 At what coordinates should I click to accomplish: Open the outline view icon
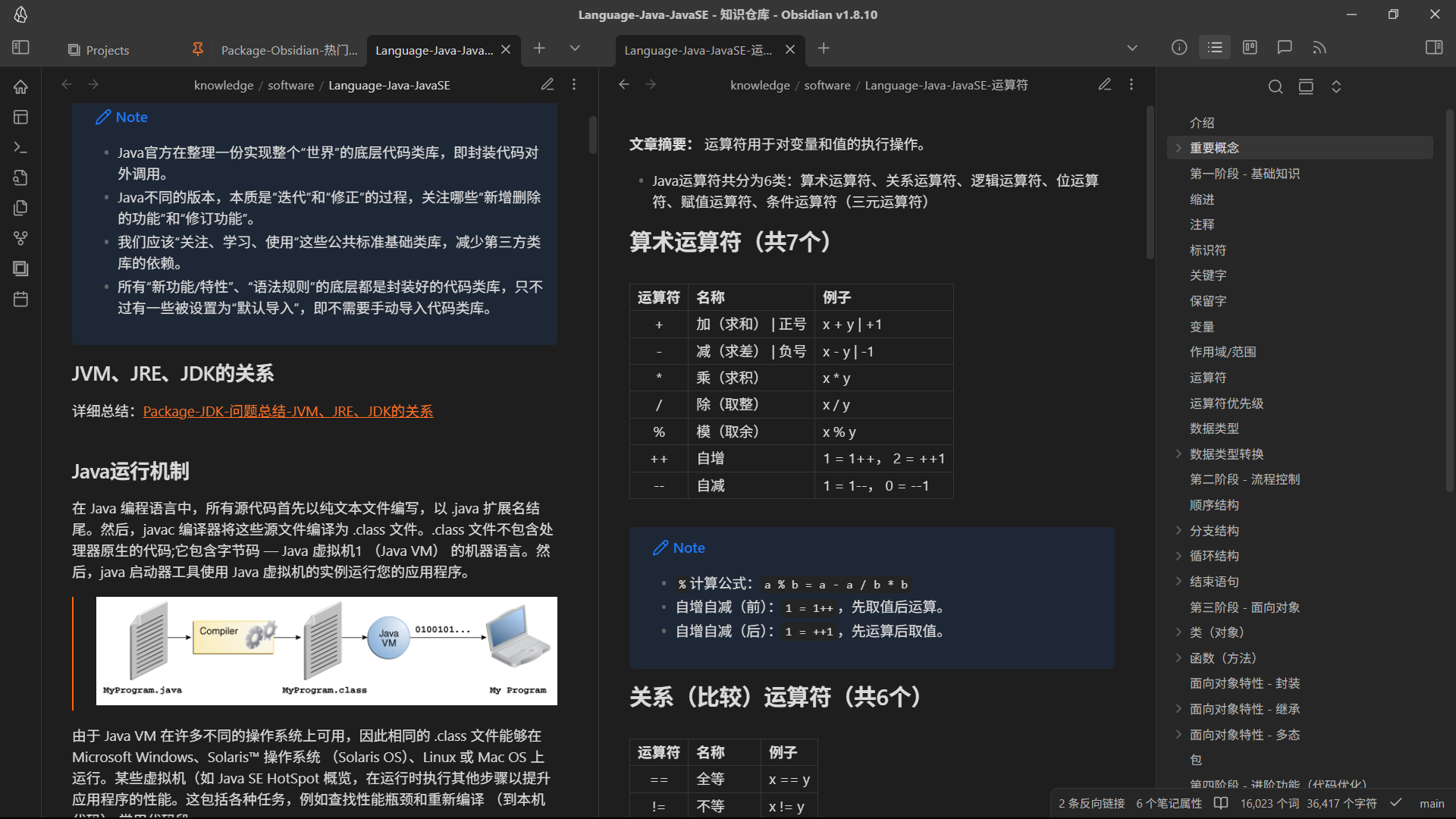coord(1215,48)
